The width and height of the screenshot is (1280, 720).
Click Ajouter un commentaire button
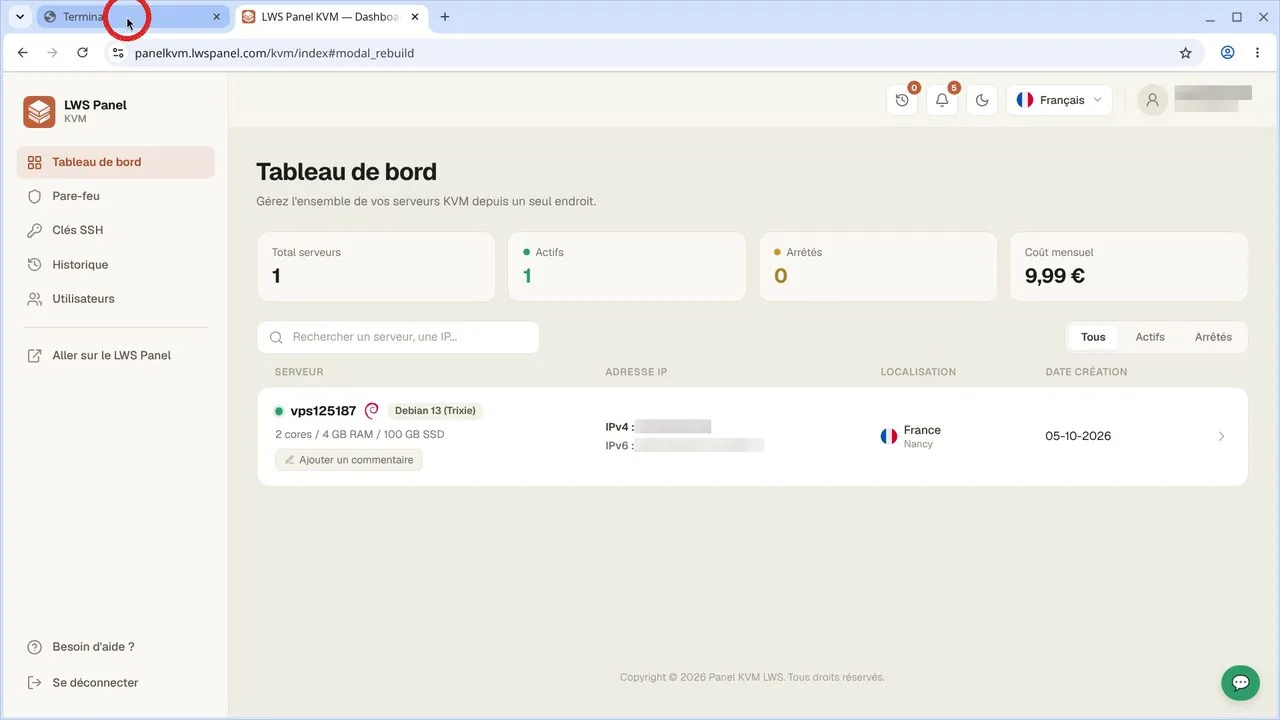(x=349, y=460)
